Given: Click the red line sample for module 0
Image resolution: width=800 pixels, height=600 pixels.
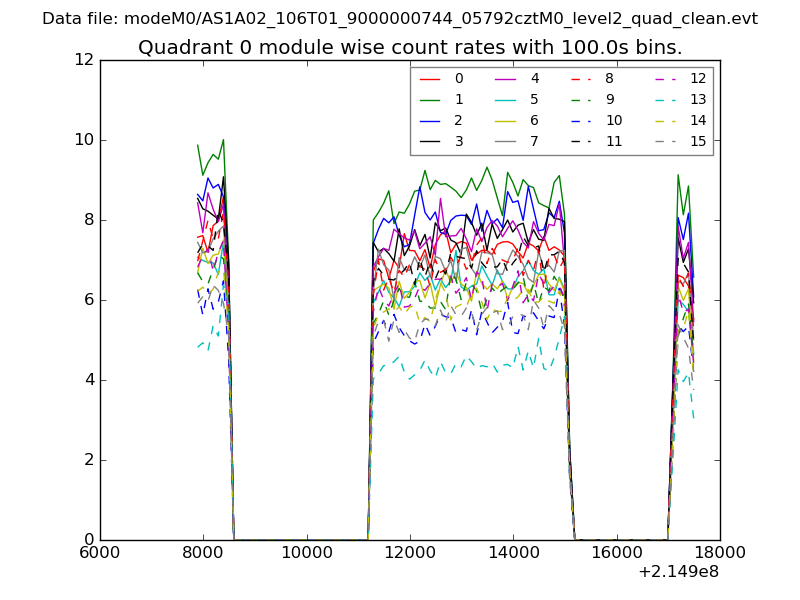Looking at the screenshot, I should 430,78.
